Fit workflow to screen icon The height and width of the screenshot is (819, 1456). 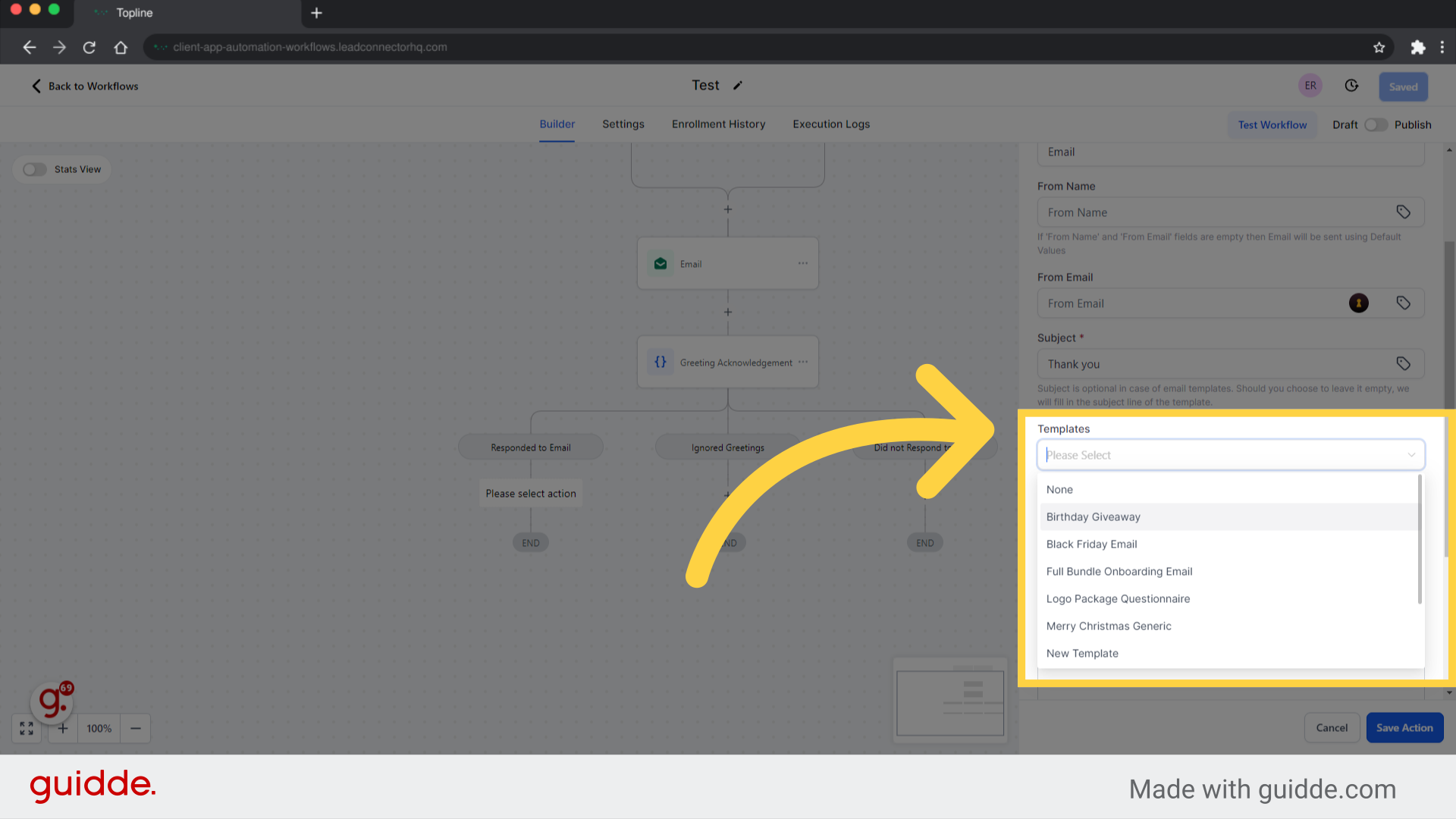[27, 728]
